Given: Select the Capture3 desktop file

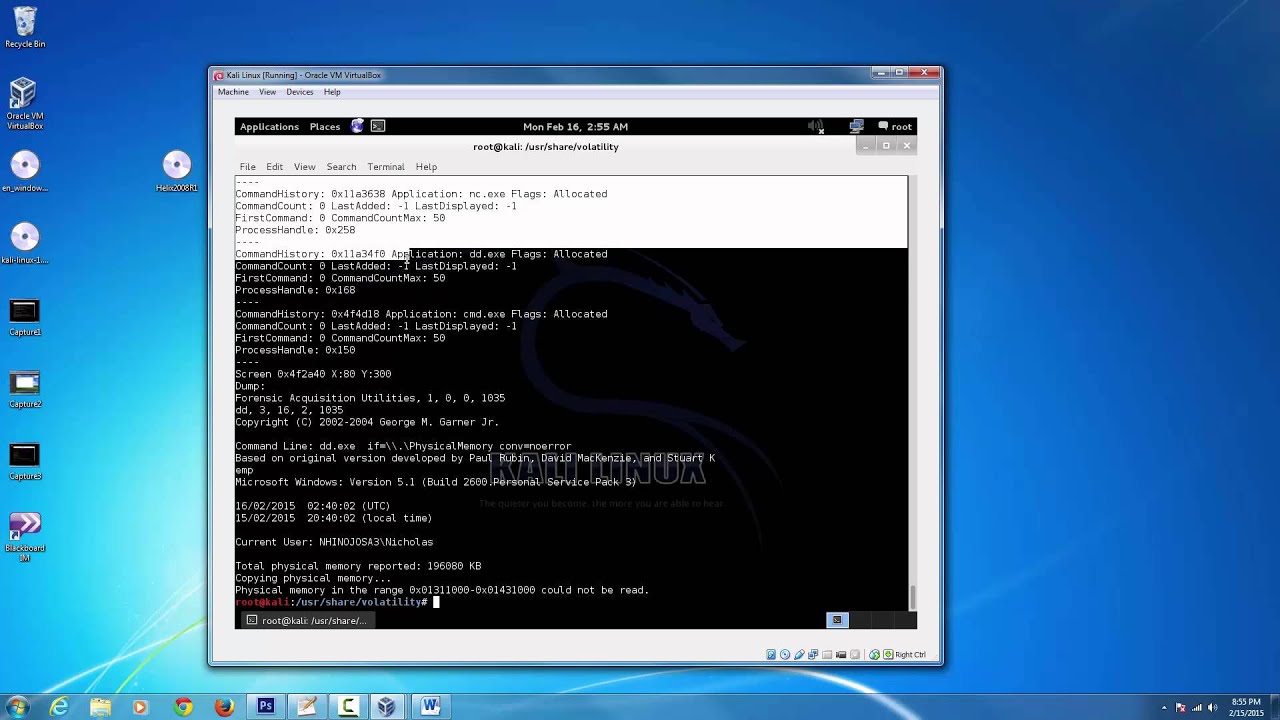Looking at the screenshot, I should click(25, 461).
